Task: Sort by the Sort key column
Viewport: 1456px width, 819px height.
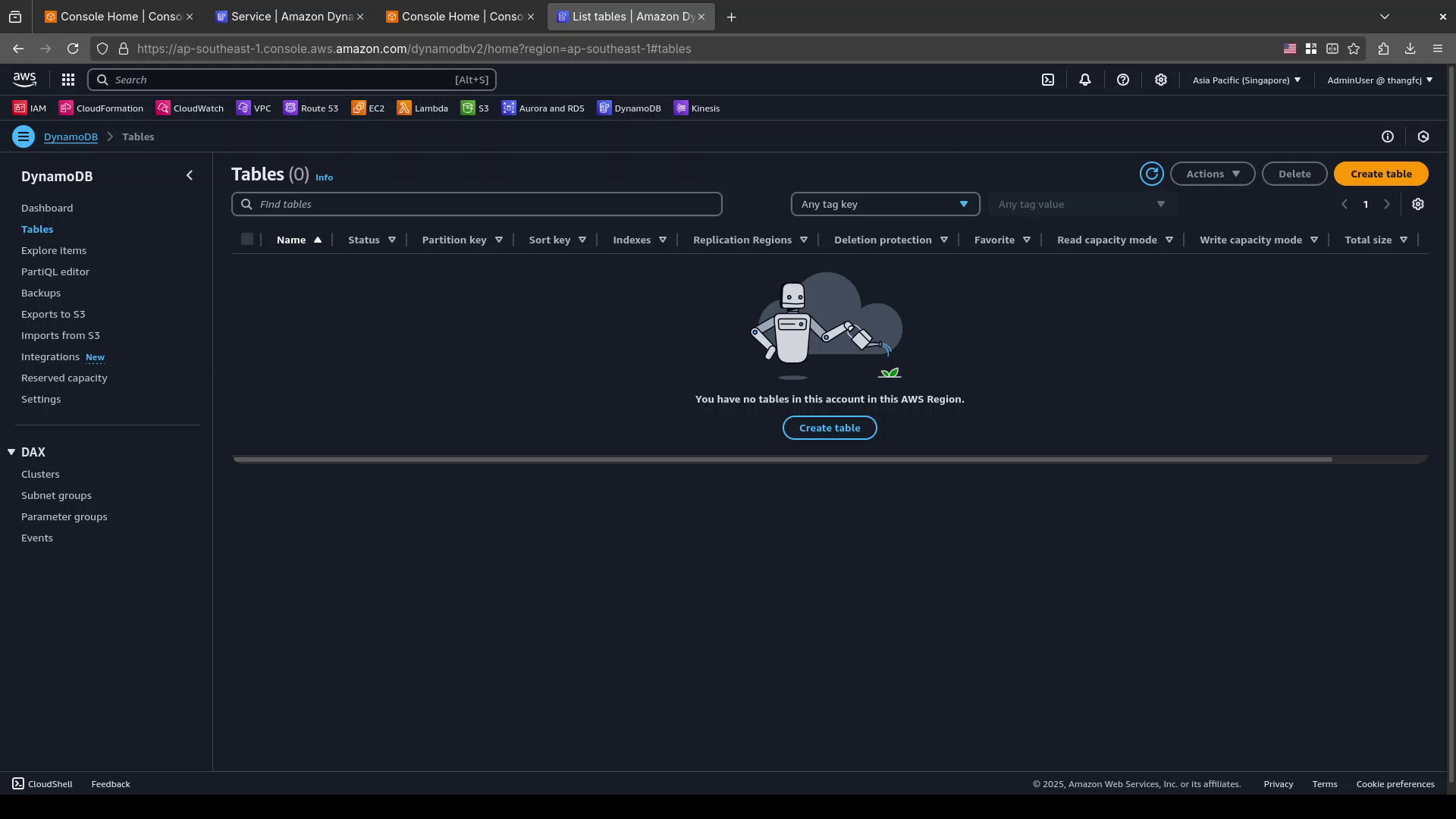Action: (557, 240)
